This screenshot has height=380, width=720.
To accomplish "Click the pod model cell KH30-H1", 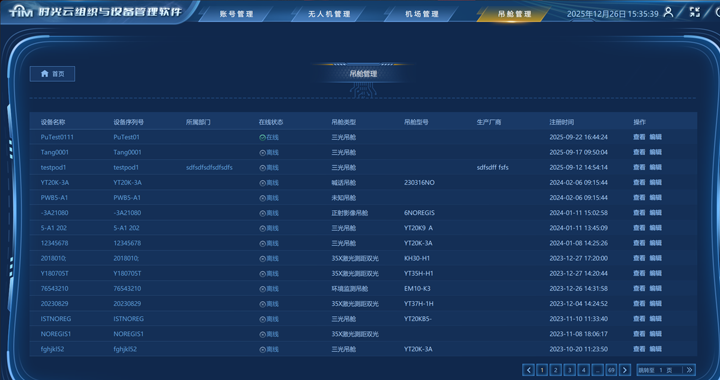I will [417, 258].
